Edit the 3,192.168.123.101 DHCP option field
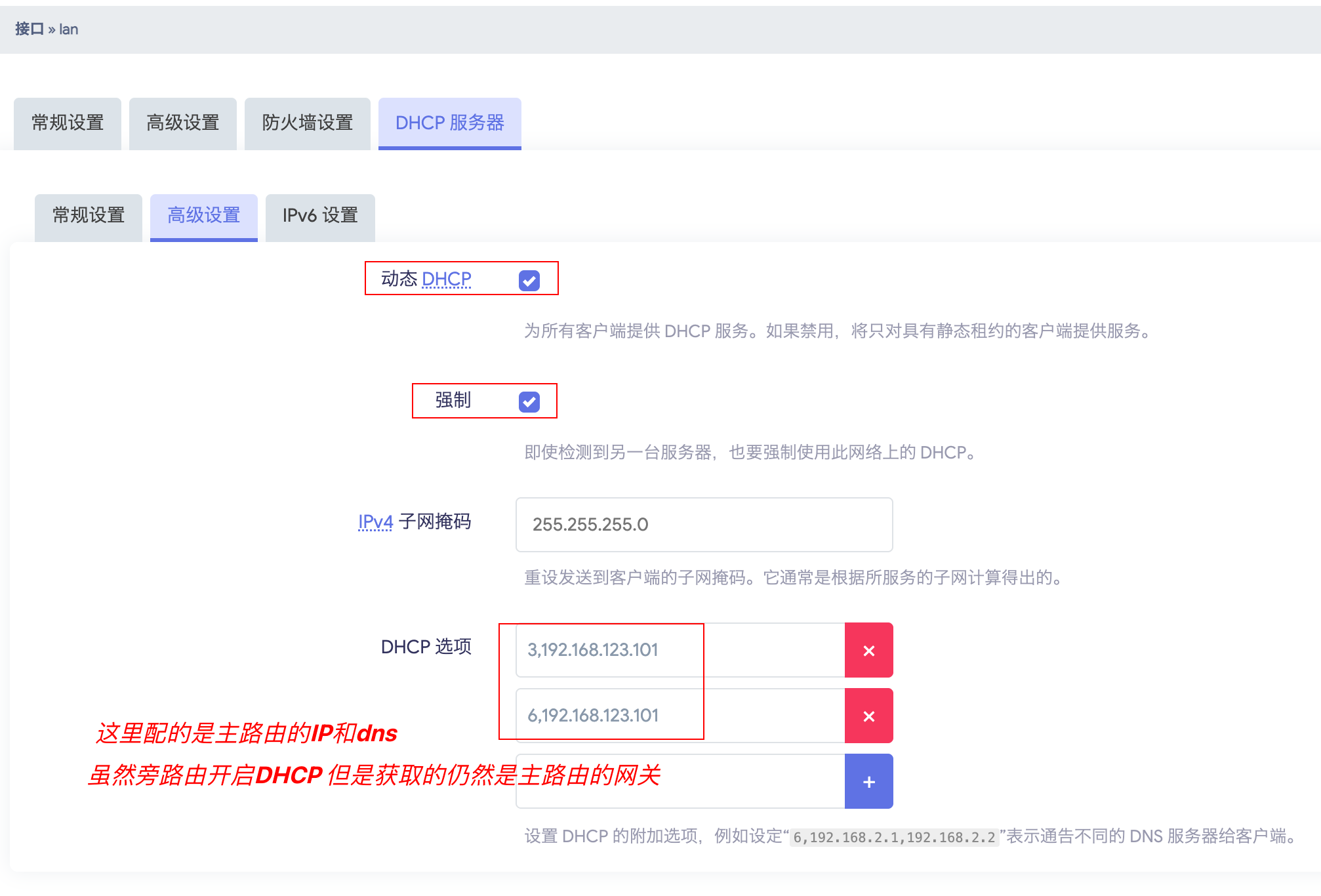 click(681, 650)
